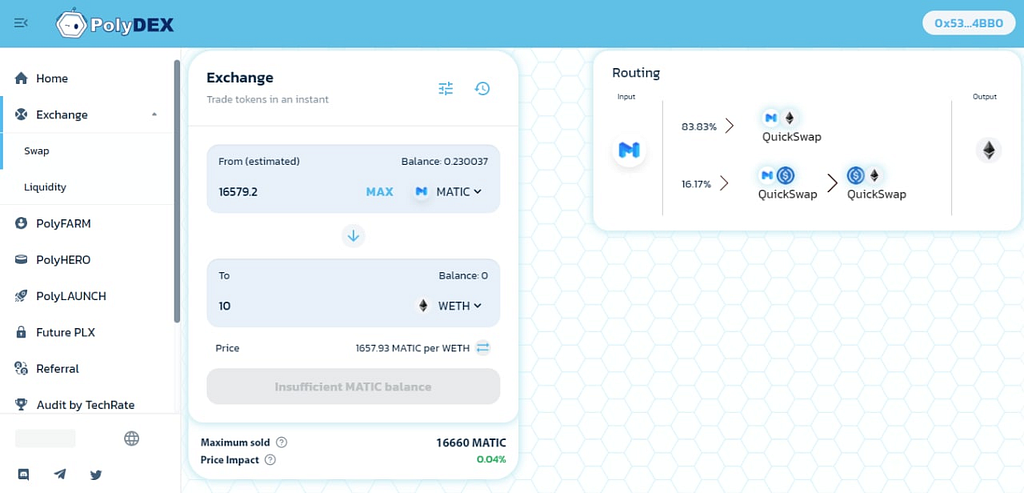Collapse the sidebar with the menu icon
Screen dimensions: 1024x493
tap(21, 23)
